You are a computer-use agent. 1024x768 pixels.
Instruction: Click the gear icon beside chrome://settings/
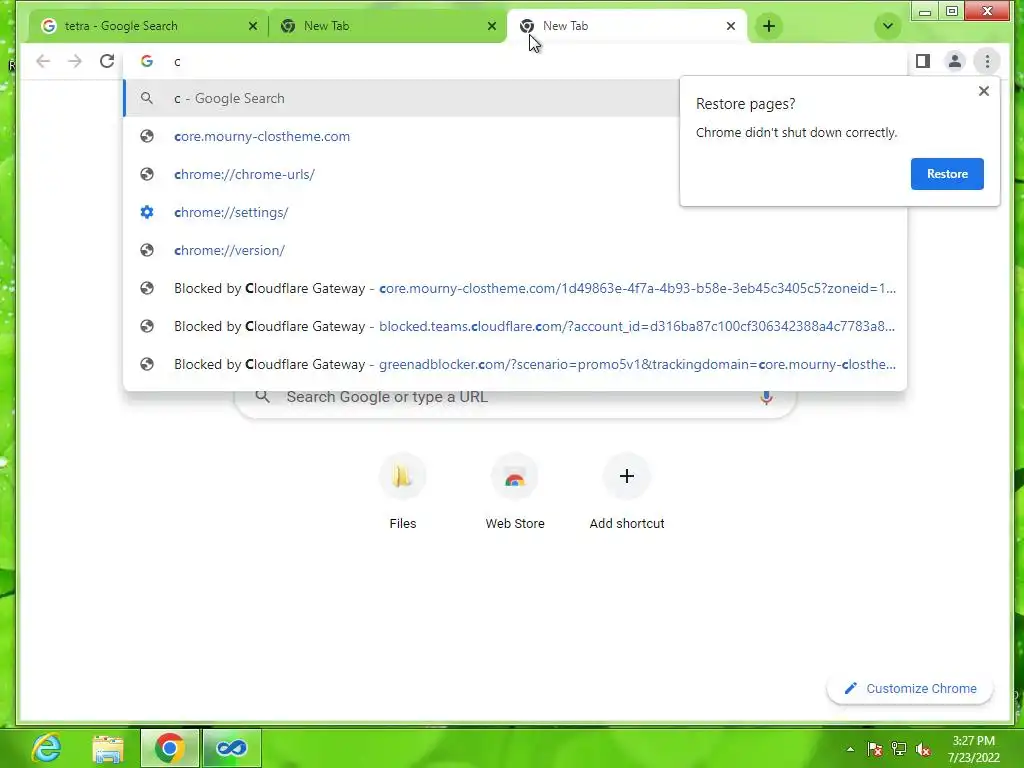(x=147, y=212)
